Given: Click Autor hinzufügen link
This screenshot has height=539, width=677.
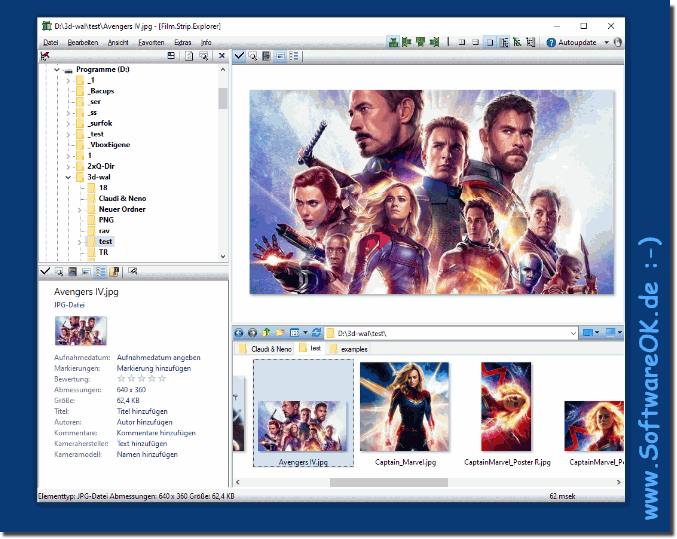Looking at the screenshot, I should (x=144, y=422).
